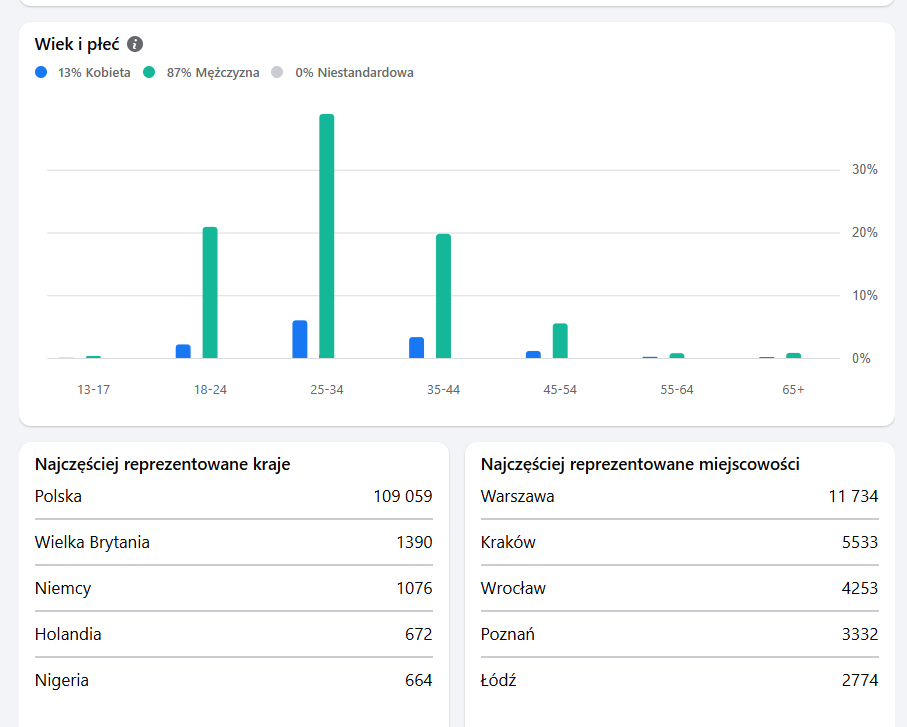907x727 pixels.
Task: Select the Kraków city entry
Action: point(679,542)
